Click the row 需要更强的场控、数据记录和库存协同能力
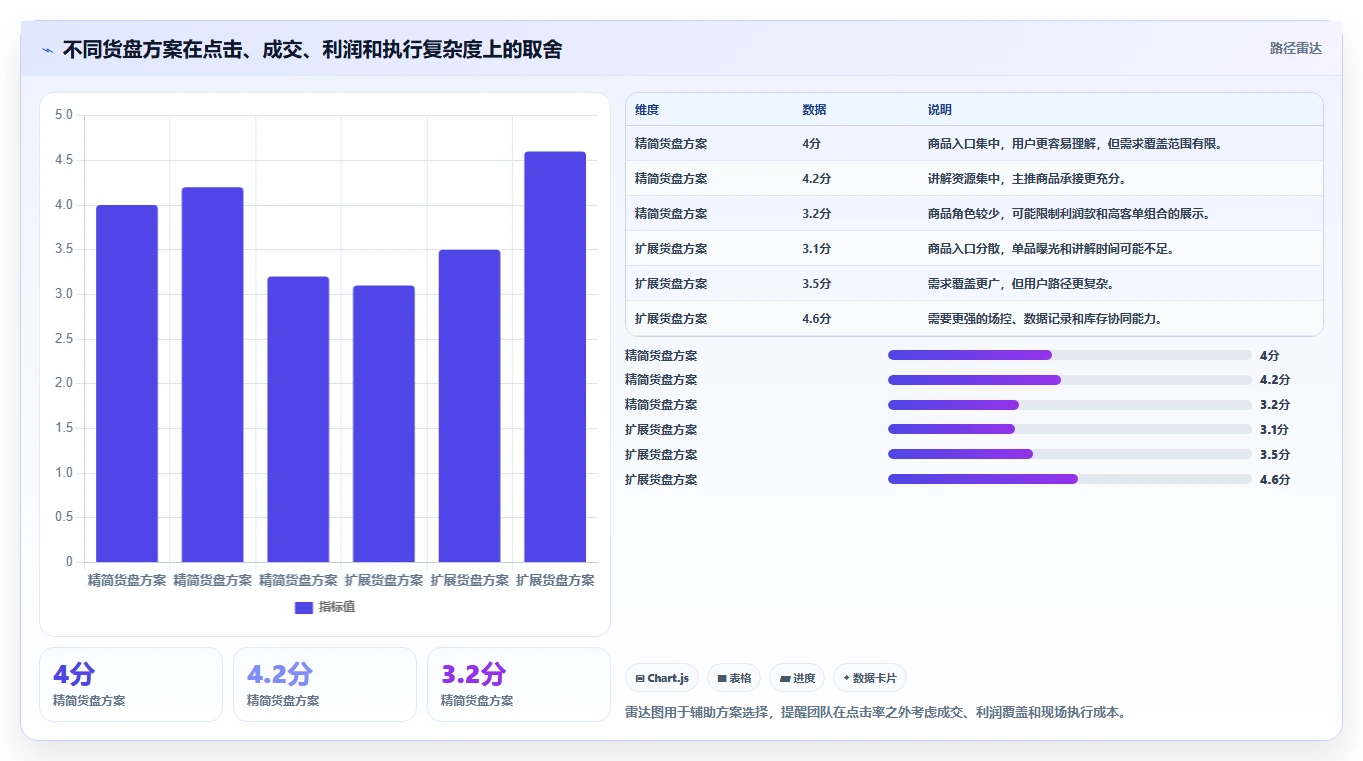The width and height of the screenshot is (1363, 761). pos(974,318)
